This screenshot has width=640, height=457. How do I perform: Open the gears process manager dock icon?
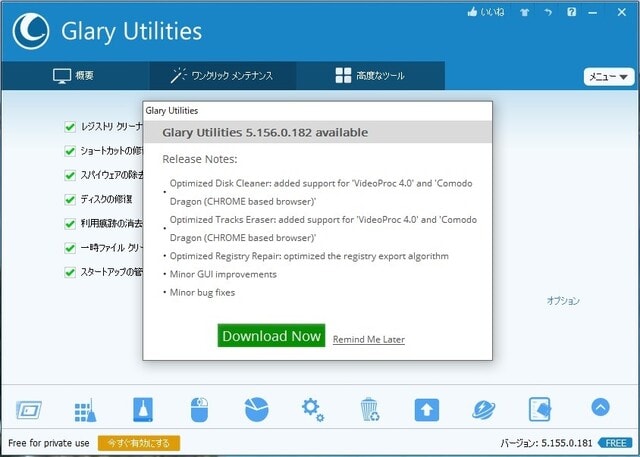313,410
